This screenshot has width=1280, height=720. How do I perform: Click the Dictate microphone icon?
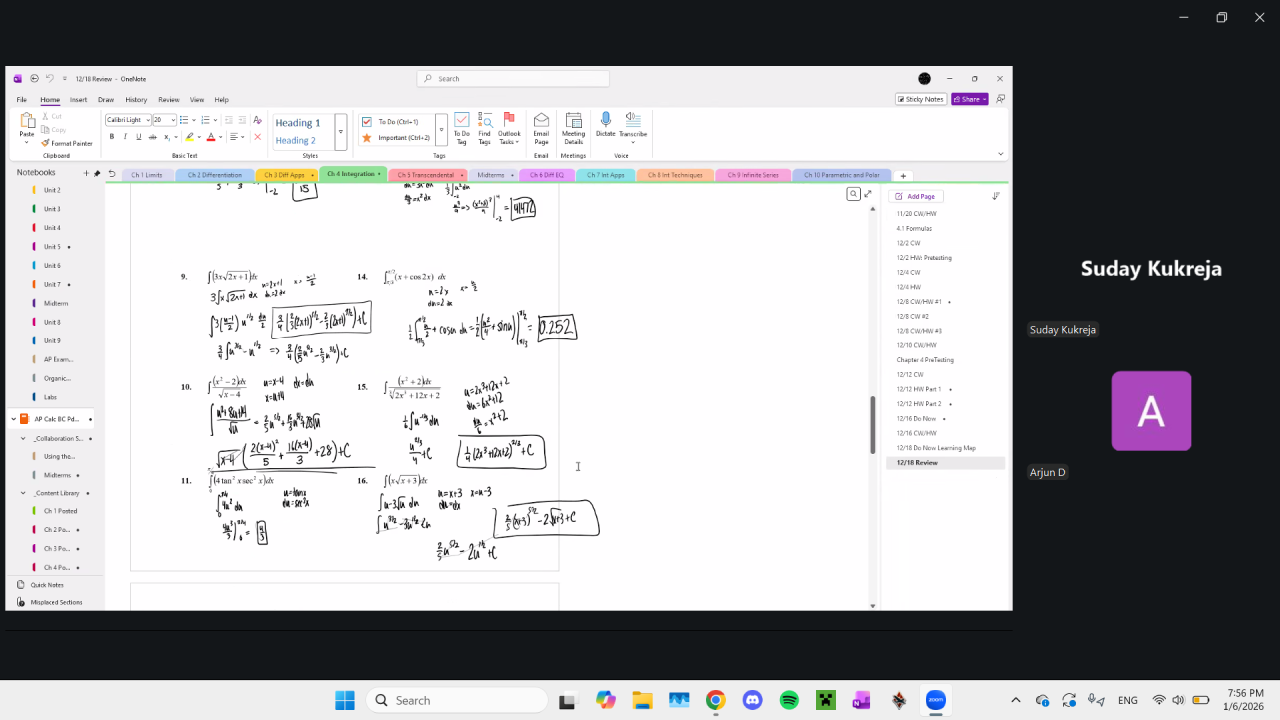click(x=605, y=120)
